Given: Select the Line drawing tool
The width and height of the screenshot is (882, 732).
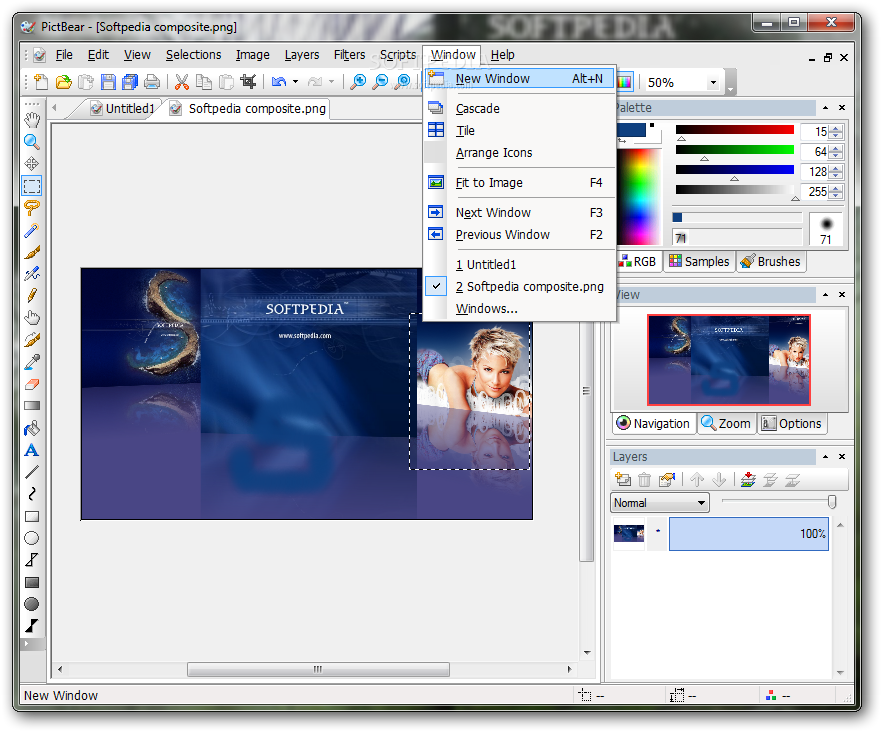Looking at the screenshot, I should click(32, 472).
